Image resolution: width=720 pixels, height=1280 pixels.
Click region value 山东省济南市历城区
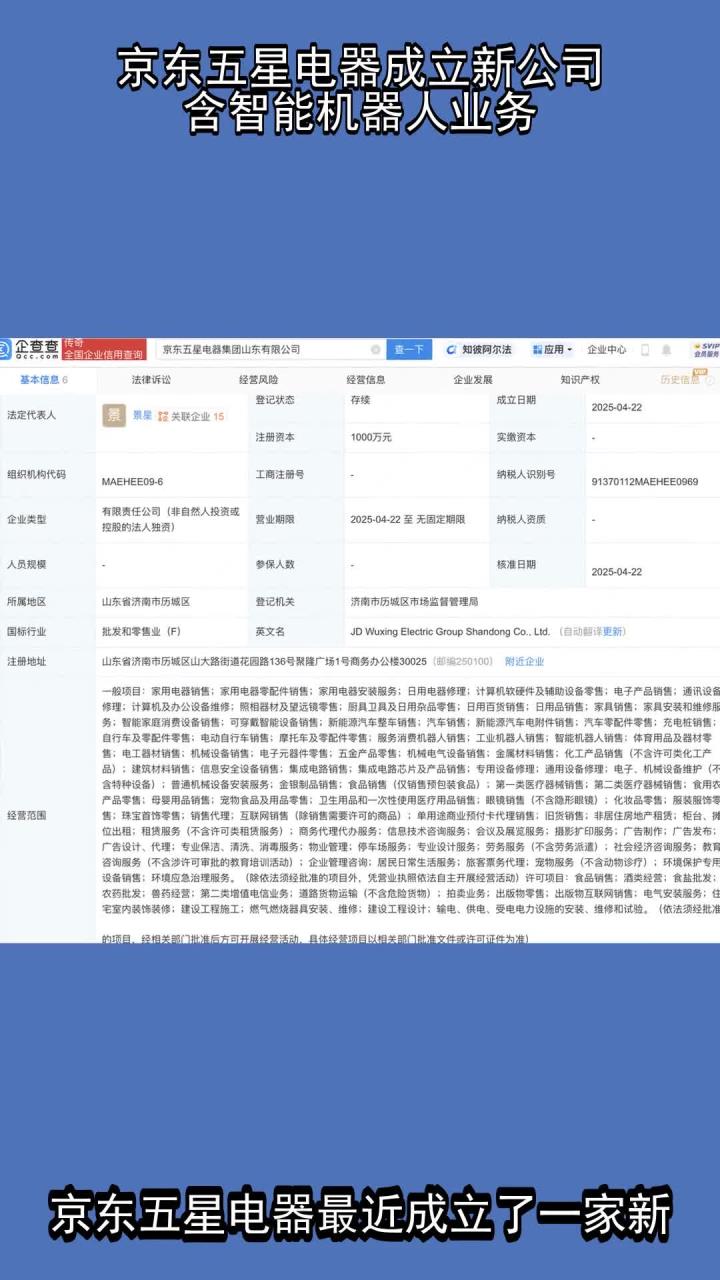coord(146,602)
